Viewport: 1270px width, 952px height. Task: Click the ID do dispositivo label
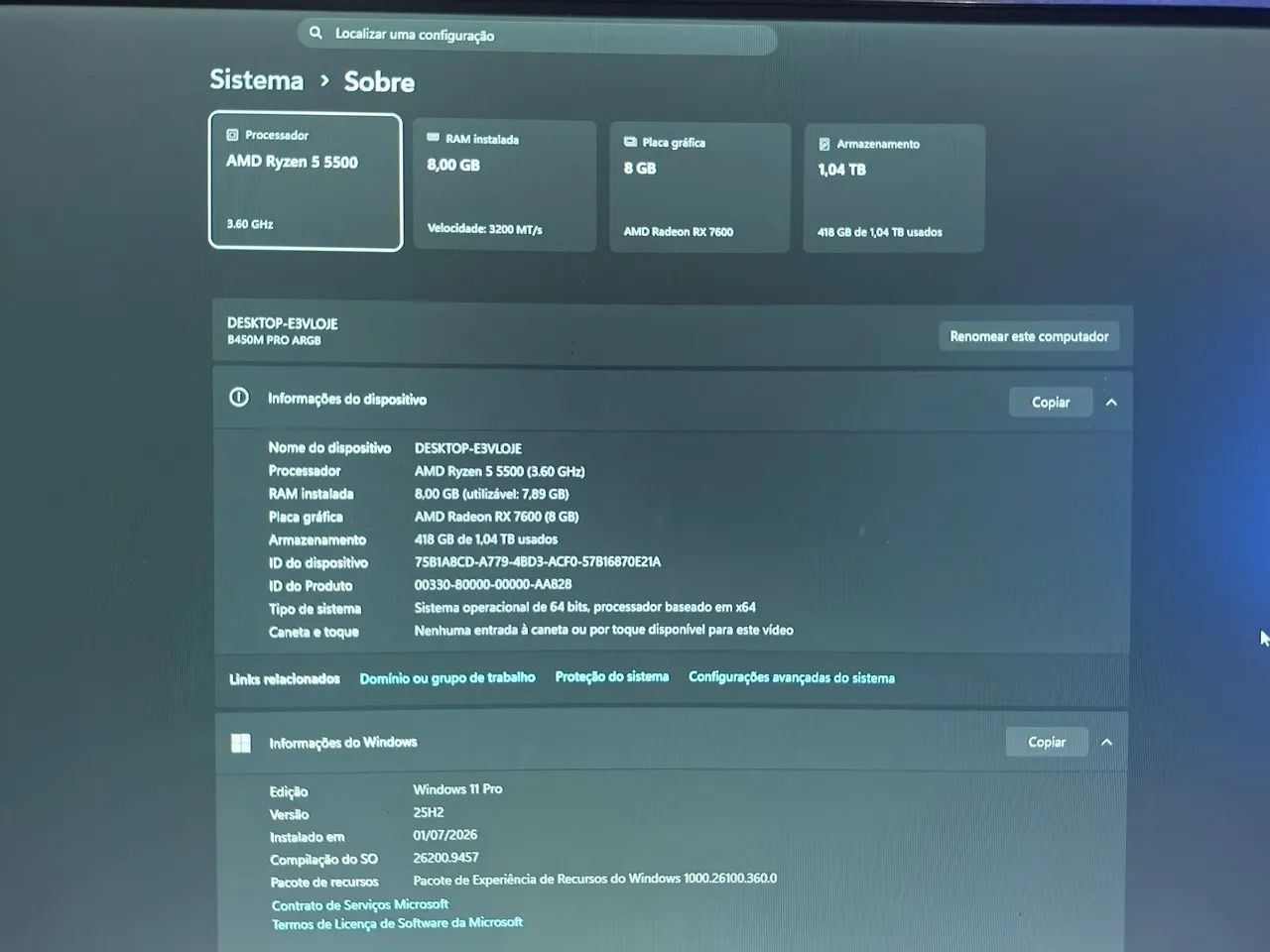(318, 563)
